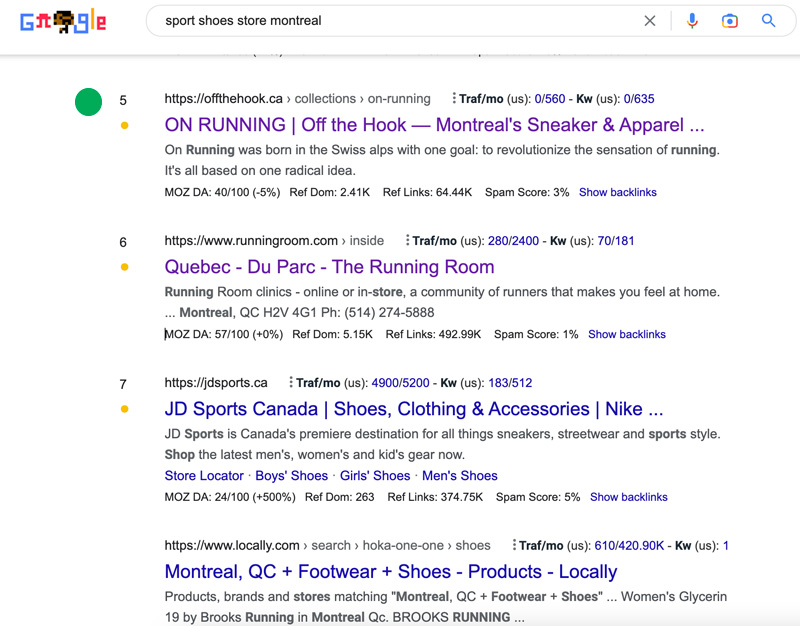
Task: Click 'Ref Links: 492.99K' metric
Action: pyautogui.click(x=433, y=334)
